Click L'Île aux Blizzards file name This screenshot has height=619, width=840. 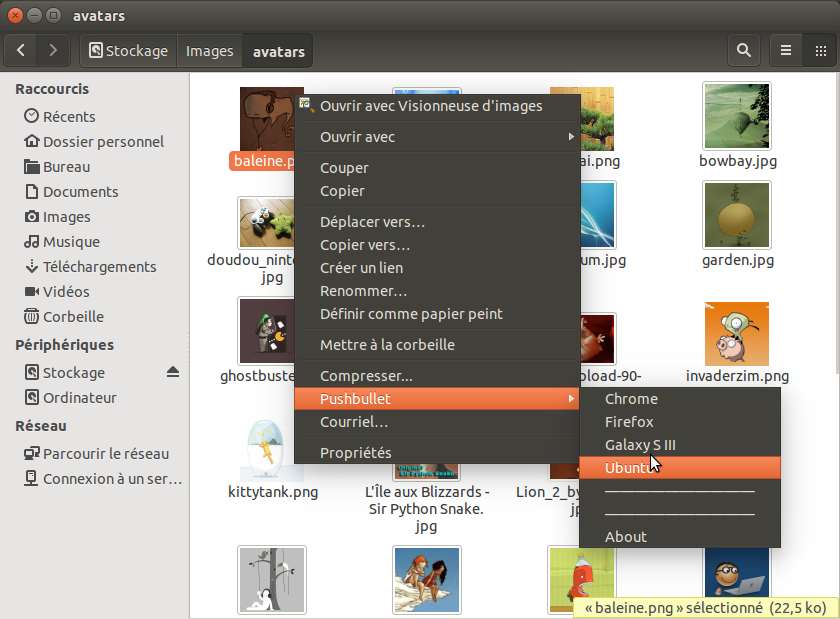[426, 509]
